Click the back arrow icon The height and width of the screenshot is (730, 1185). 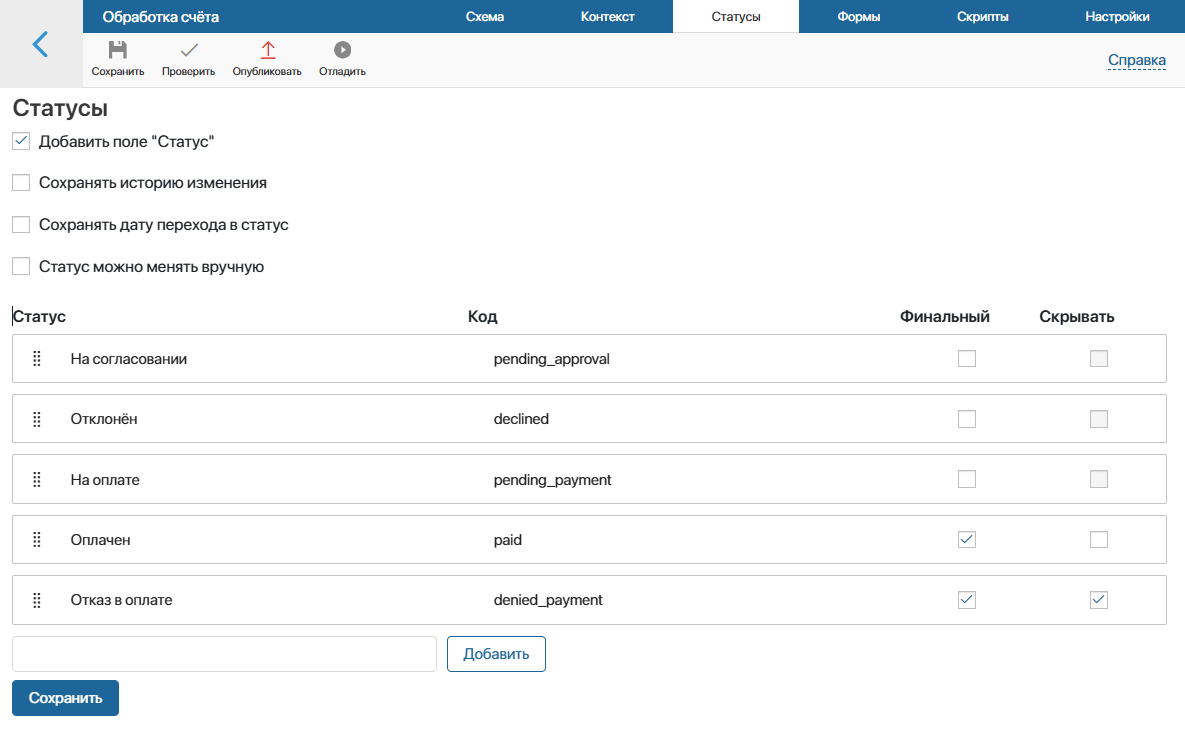[x=40, y=44]
